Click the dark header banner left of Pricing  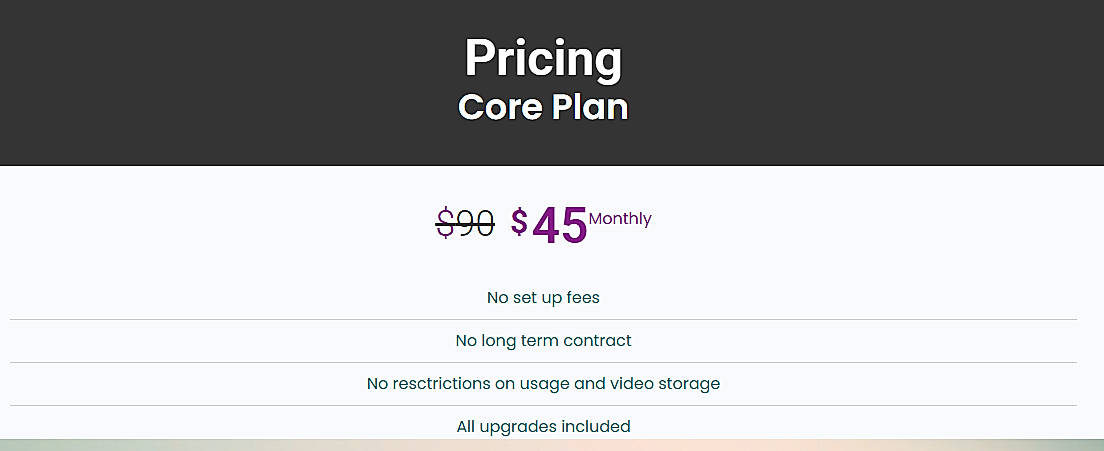[x=200, y=80]
